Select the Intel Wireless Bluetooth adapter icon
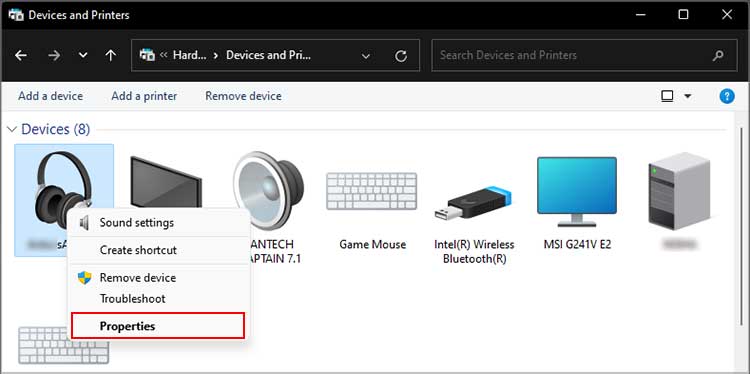 [x=473, y=203]
